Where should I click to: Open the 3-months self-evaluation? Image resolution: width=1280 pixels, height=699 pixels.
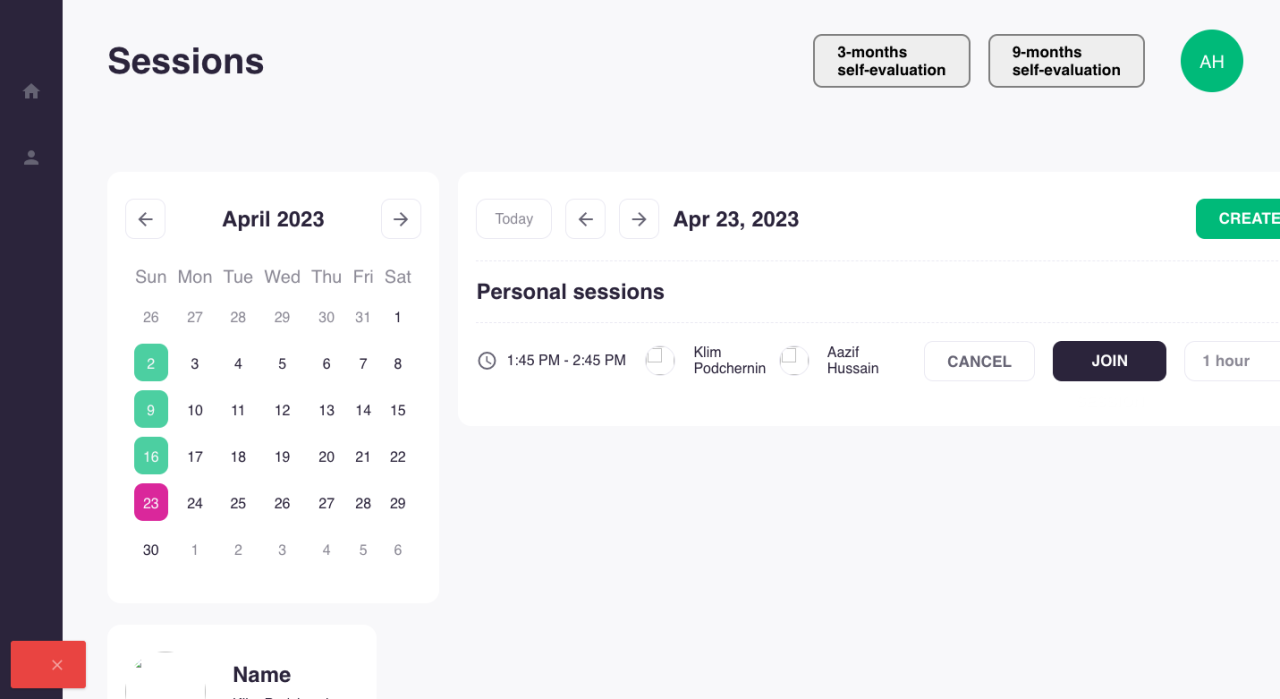coord(891,61)
